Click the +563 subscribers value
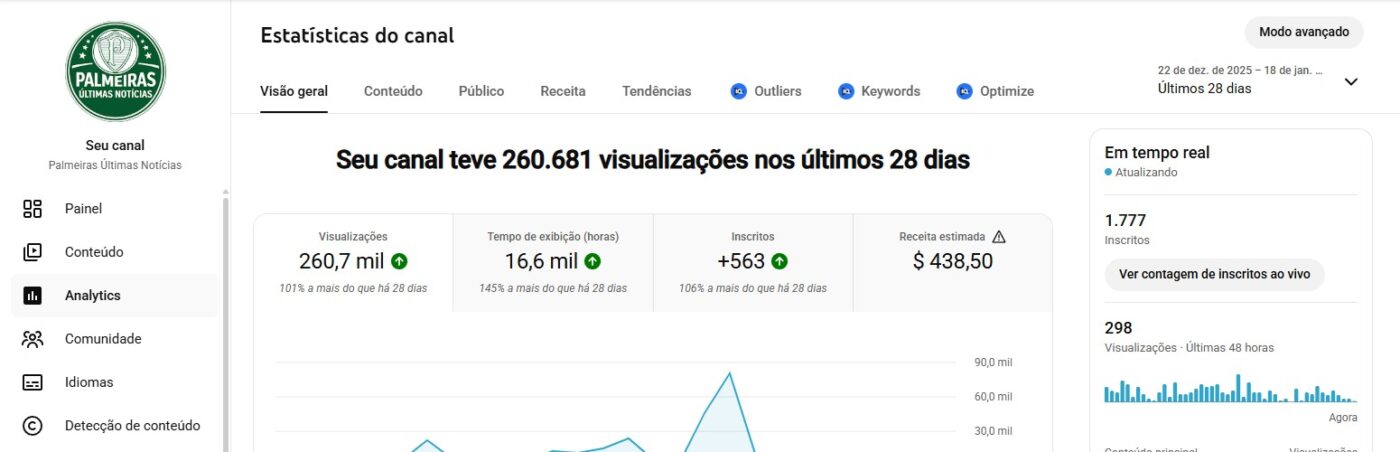Viewport: 1400px width, 452px height. click(x=741, y=262)
